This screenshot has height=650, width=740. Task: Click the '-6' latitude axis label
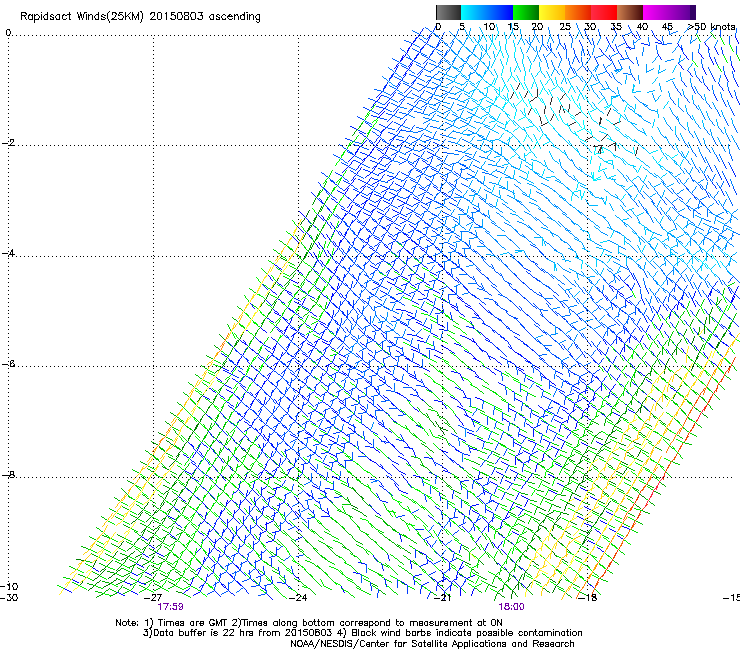point(8,364)
